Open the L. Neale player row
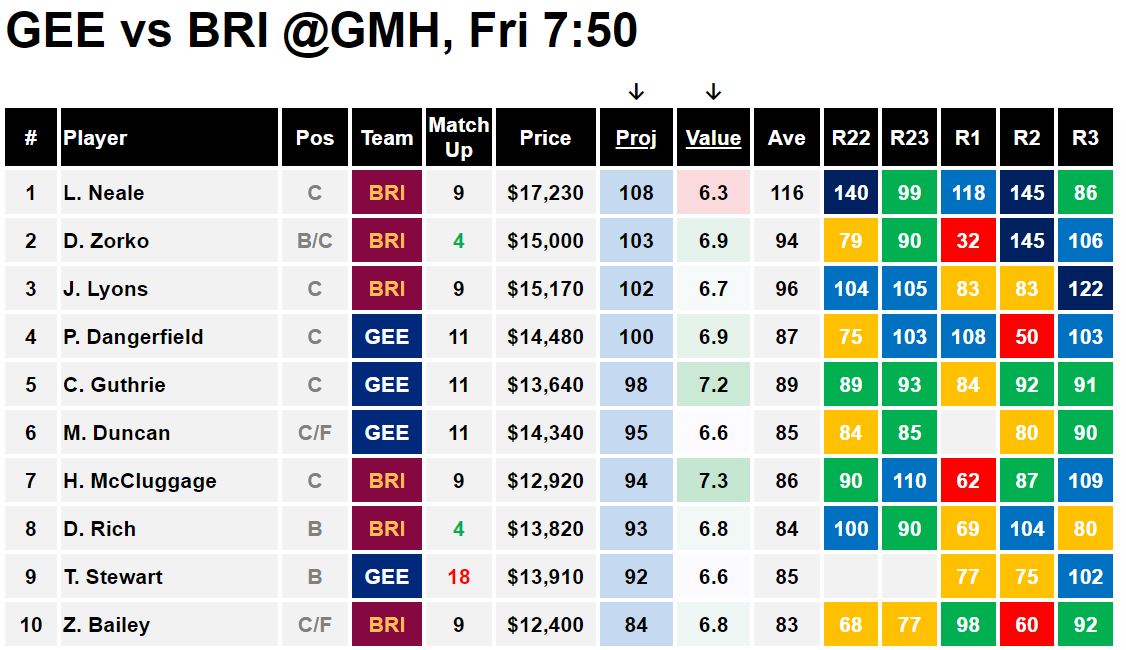This screenshot has width=1126, height=650. [559, 192]
